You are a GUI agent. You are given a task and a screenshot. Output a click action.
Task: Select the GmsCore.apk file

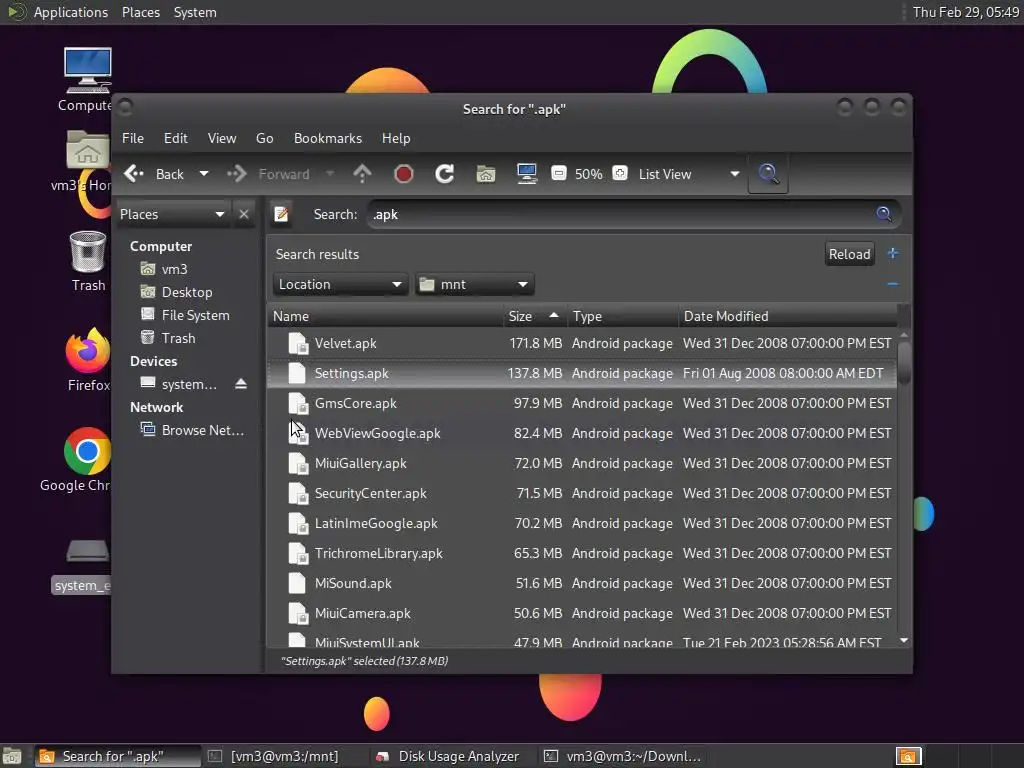point(581,404)
